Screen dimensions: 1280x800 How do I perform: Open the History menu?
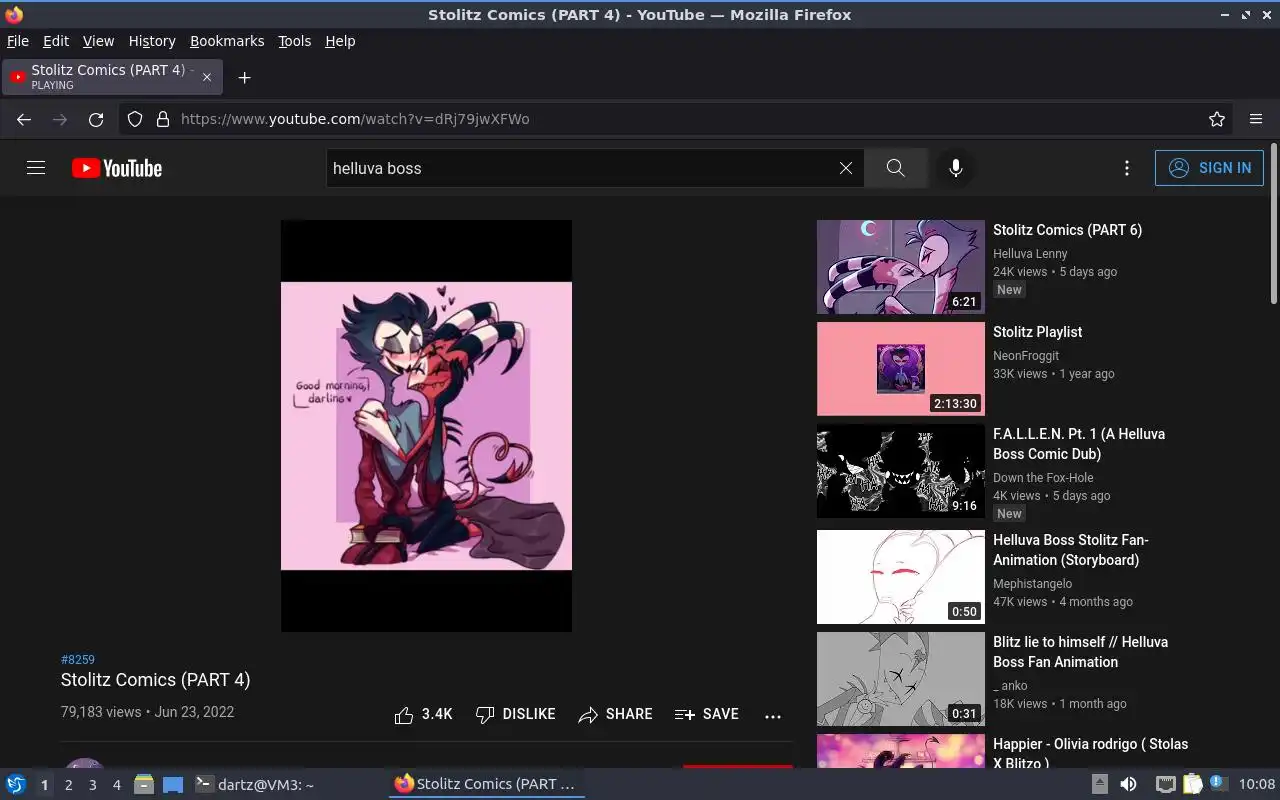(x=152, y=41)
